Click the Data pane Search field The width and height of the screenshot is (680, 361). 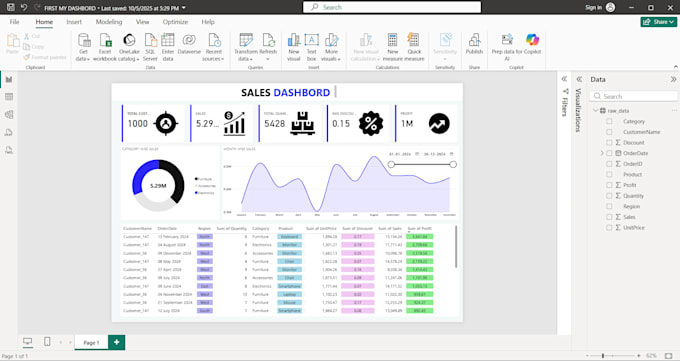(634, 96)
